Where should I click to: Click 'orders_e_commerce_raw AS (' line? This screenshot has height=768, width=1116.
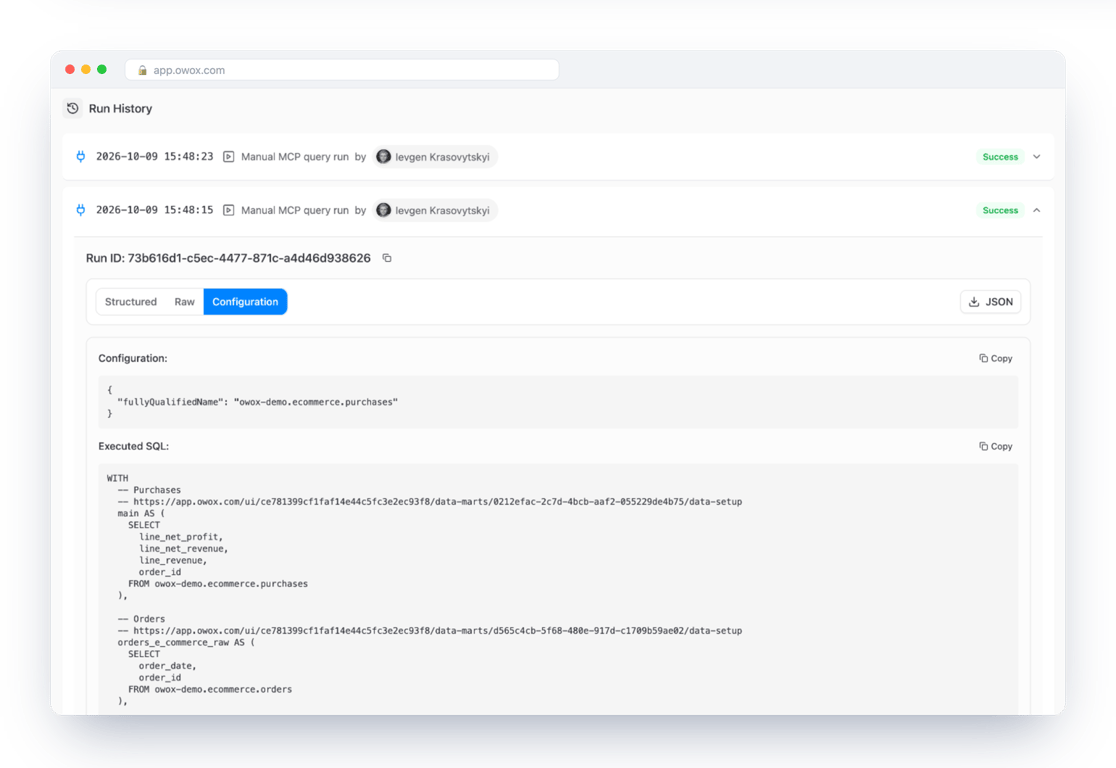click(x=186, y=643)
